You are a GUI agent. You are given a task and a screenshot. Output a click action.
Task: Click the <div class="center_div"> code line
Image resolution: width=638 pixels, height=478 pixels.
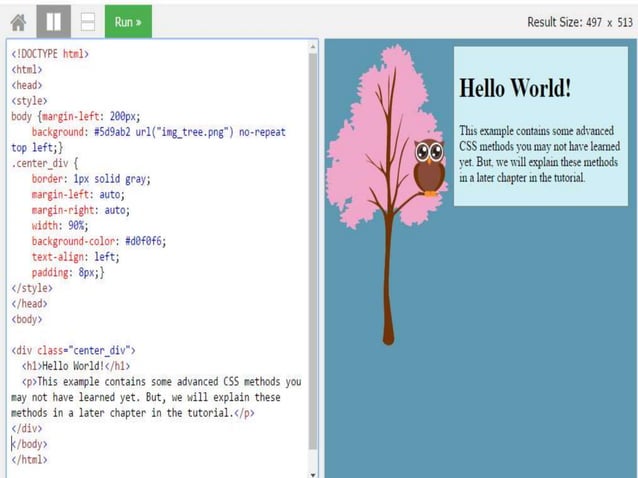73,350
